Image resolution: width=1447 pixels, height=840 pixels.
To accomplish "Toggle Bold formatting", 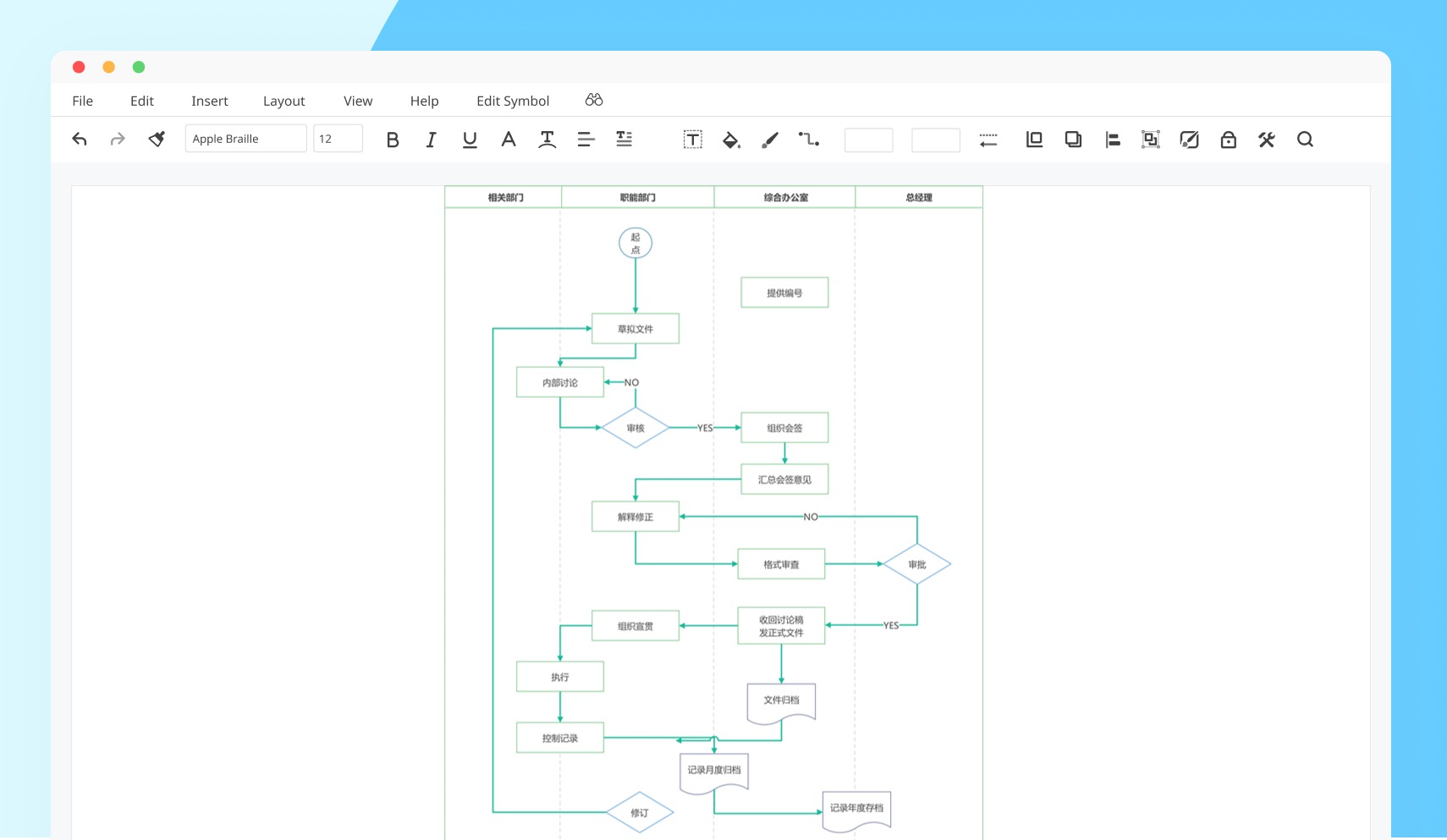I will click(x=393, y=140).
